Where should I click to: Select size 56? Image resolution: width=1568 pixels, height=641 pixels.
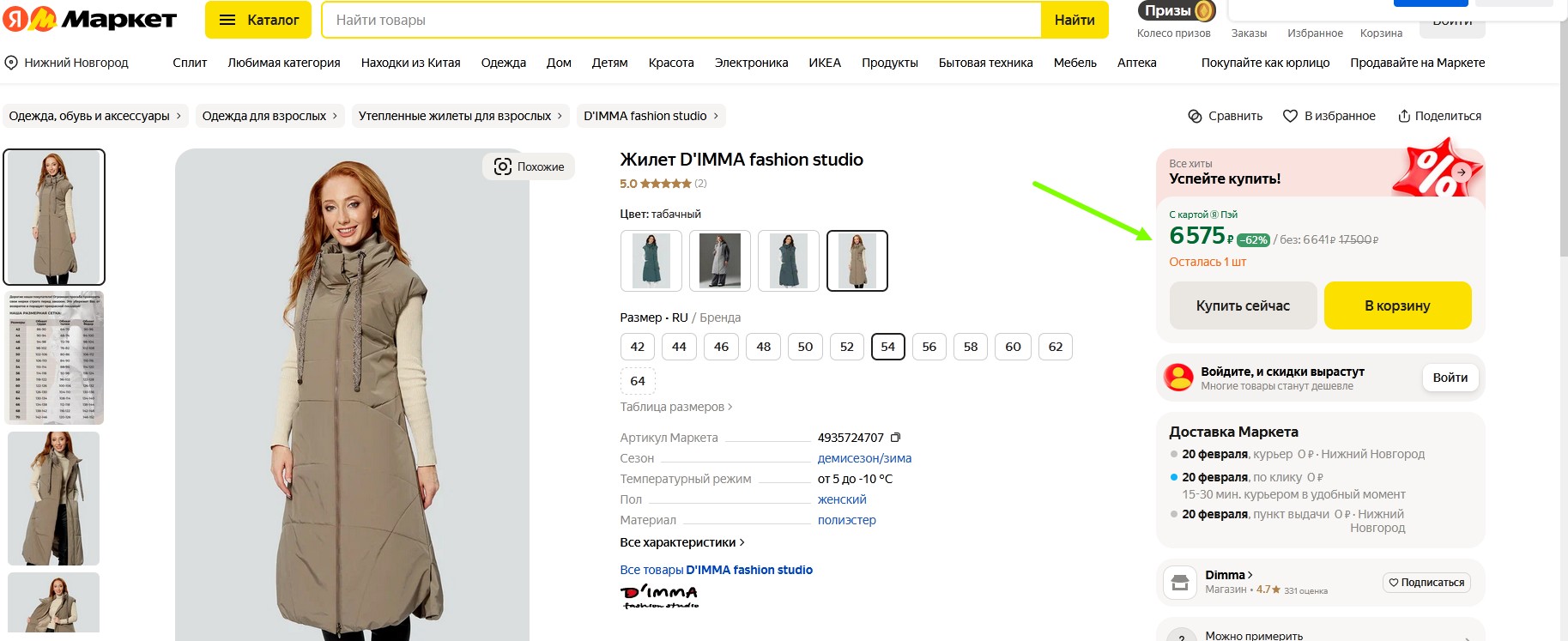pyautogui.click(x=929, y=347)
